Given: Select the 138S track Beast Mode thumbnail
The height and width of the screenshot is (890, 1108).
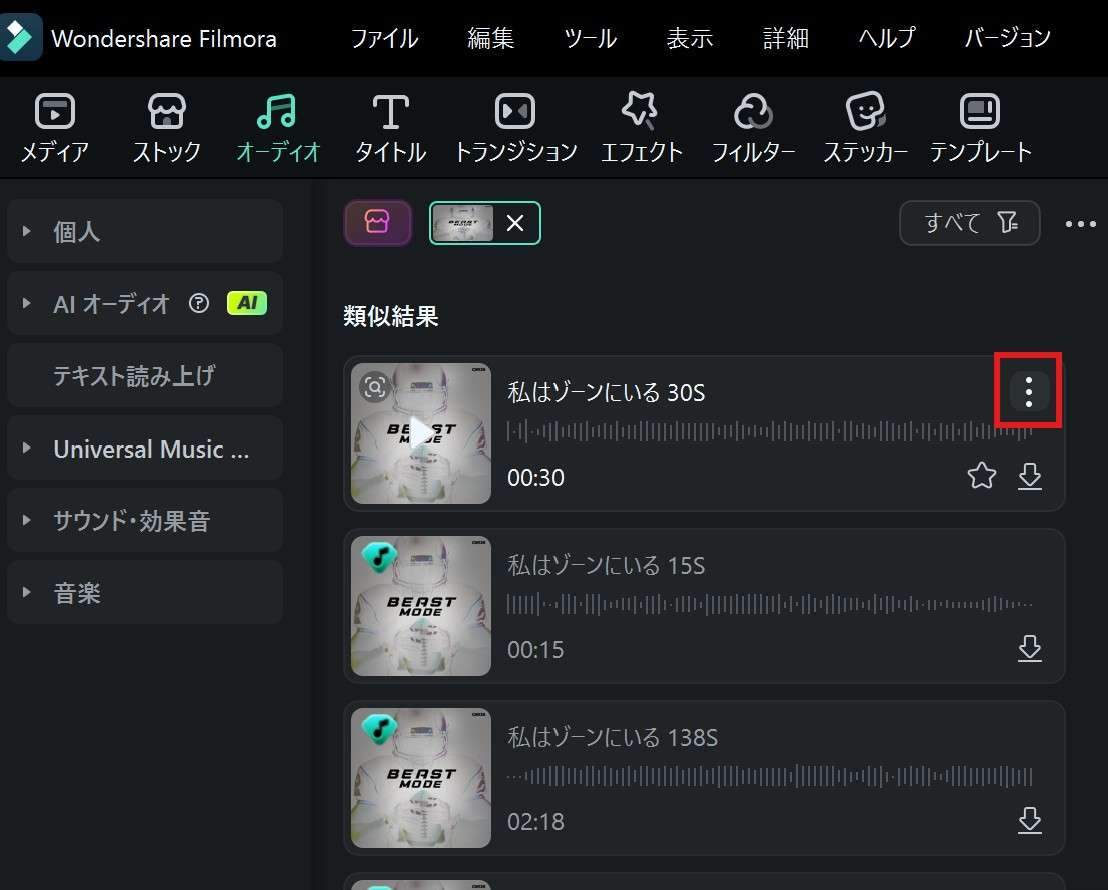Looking at the screenshot, I should 420,778.
